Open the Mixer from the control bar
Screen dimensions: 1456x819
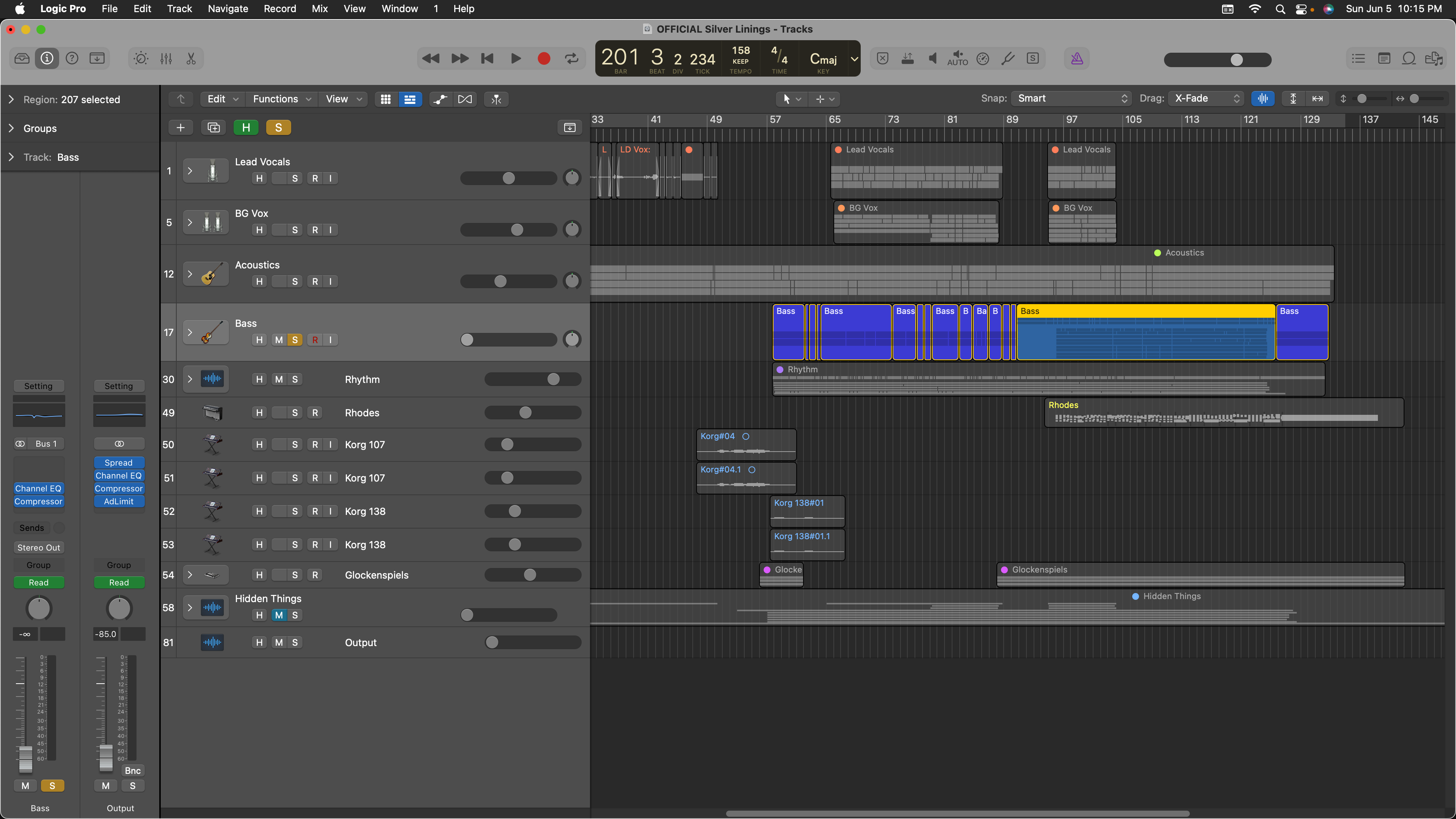(x=166, y=58)
